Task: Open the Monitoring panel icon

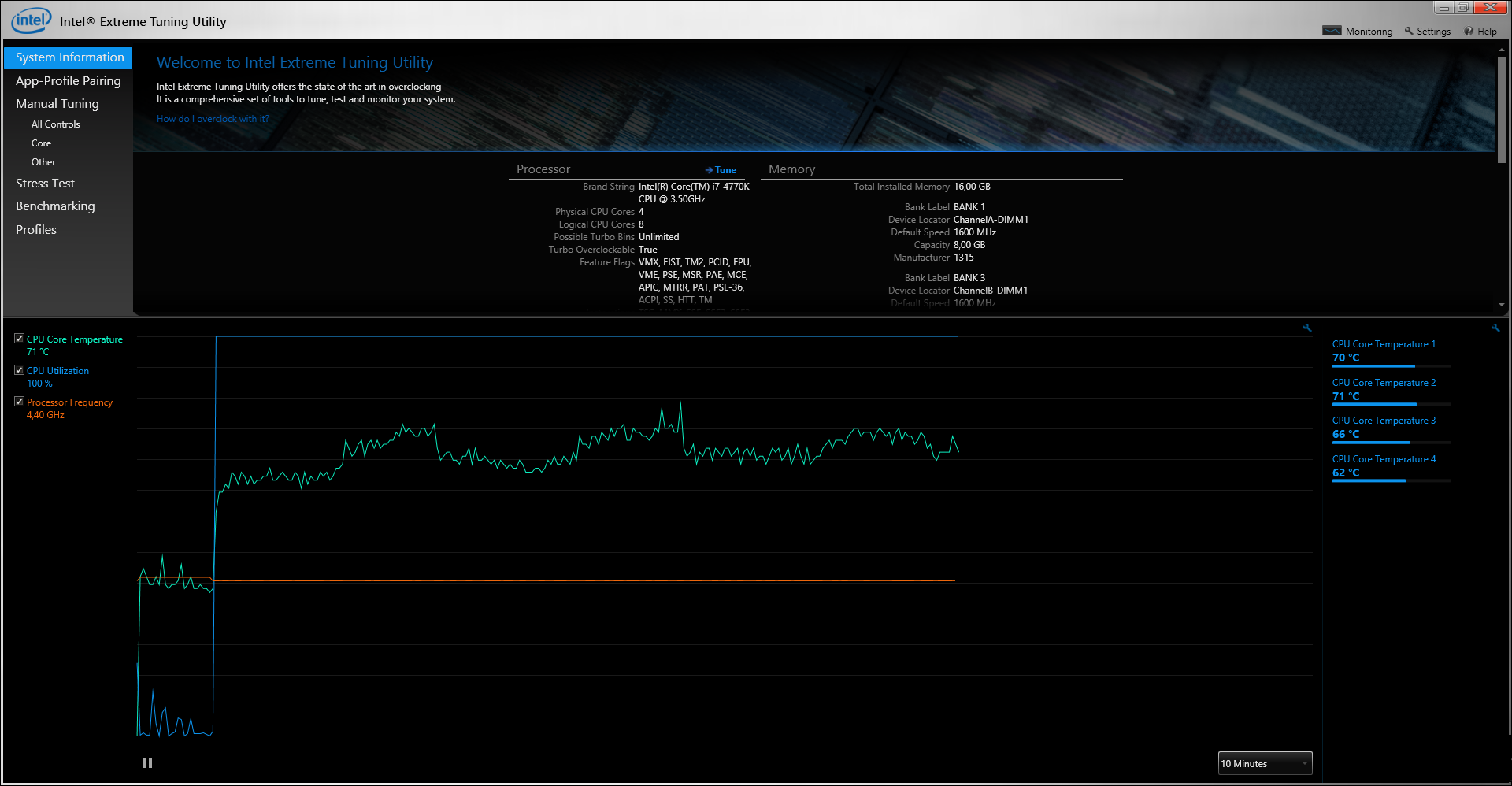Action: point(1332,31)
